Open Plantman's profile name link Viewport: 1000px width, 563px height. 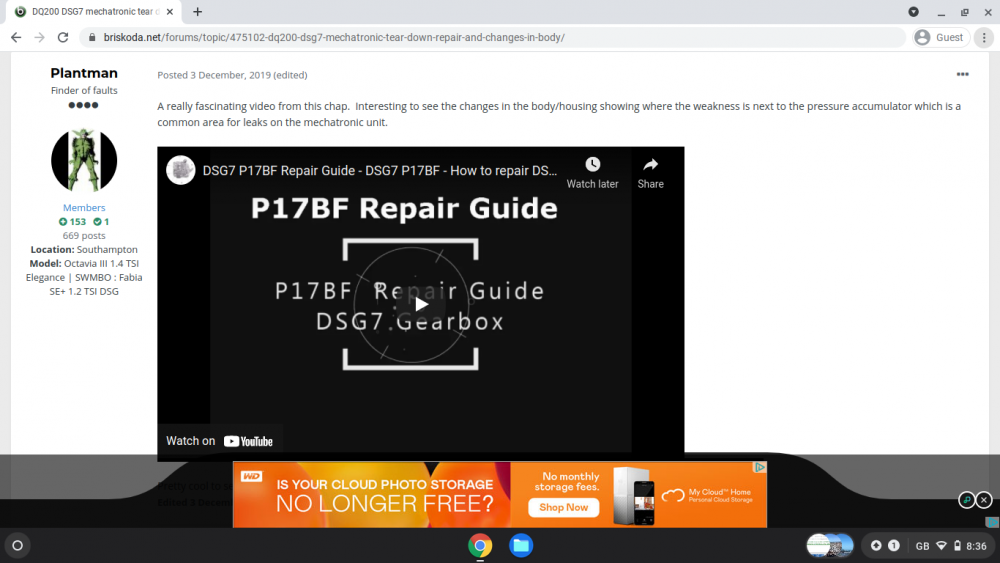pyautogui.click(x=84, y=73)
